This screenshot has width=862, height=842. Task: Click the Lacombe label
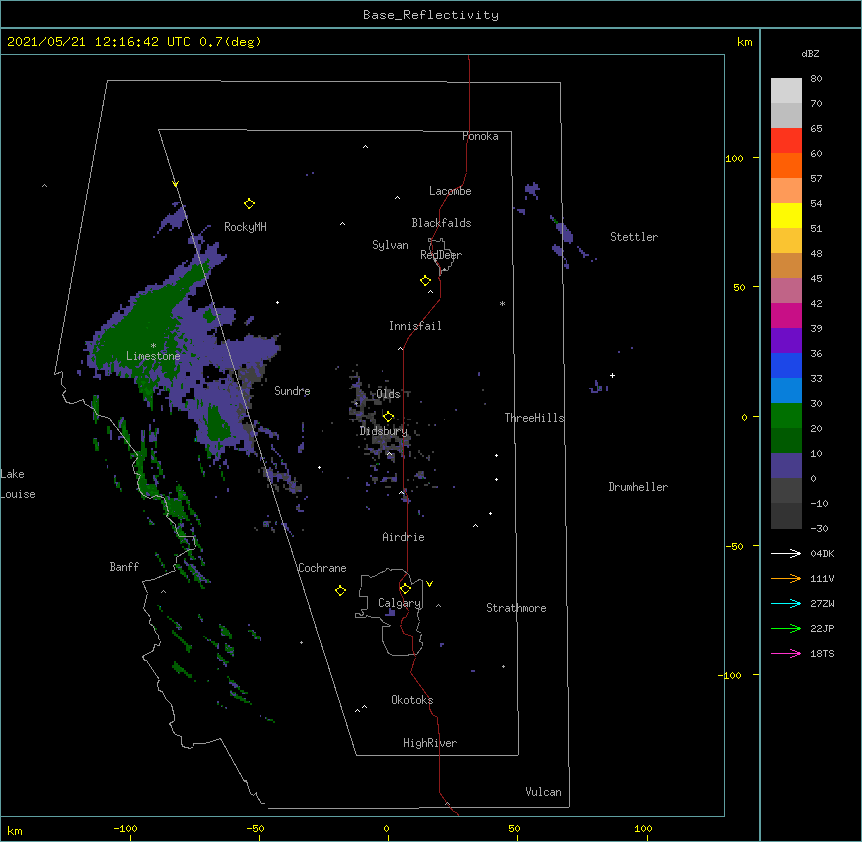coord(450,191)
